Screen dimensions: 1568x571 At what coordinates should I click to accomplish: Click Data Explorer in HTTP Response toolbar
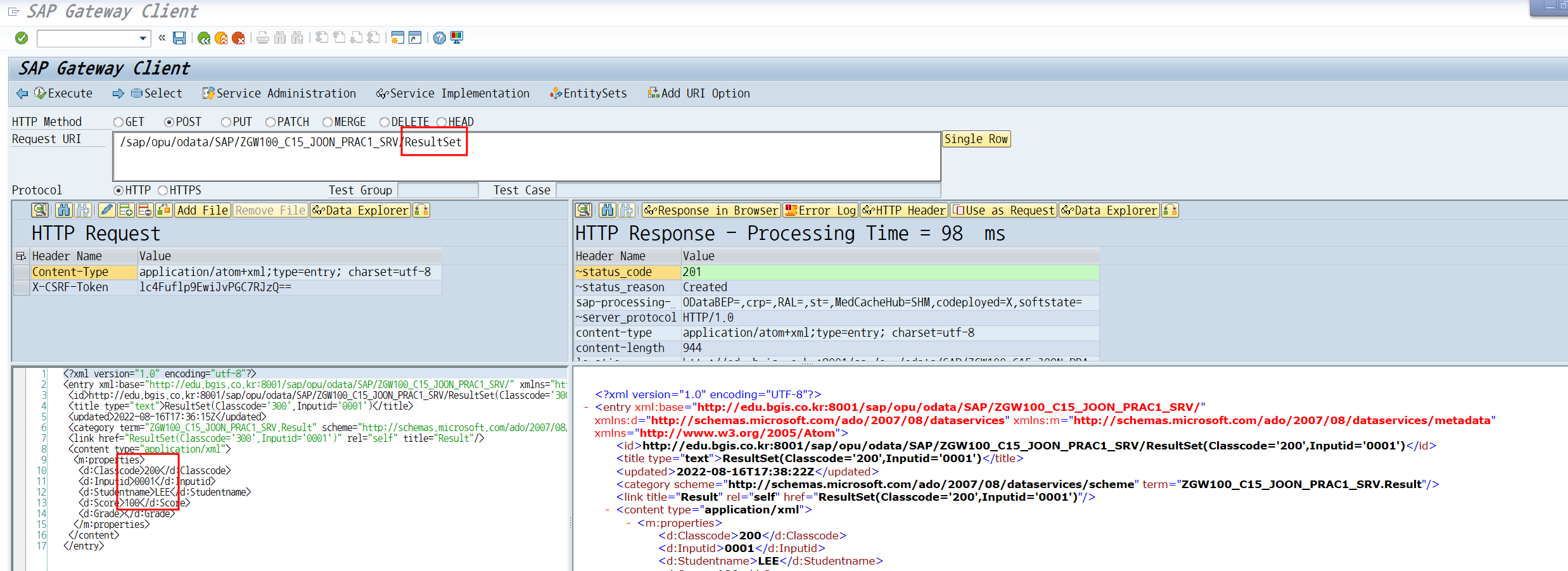[x=1109, y=210]
